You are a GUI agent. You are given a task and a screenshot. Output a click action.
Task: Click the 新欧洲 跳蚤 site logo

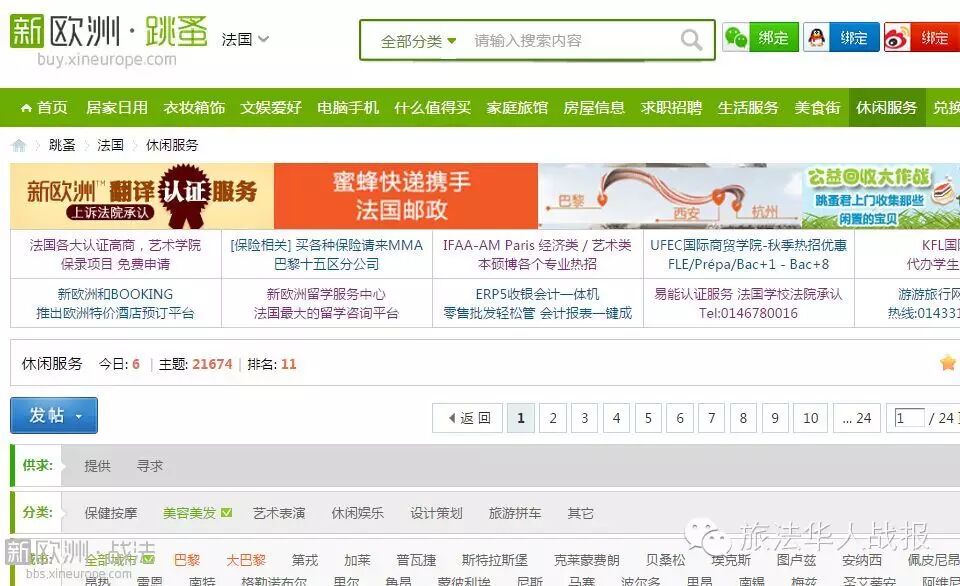[109, 39]
